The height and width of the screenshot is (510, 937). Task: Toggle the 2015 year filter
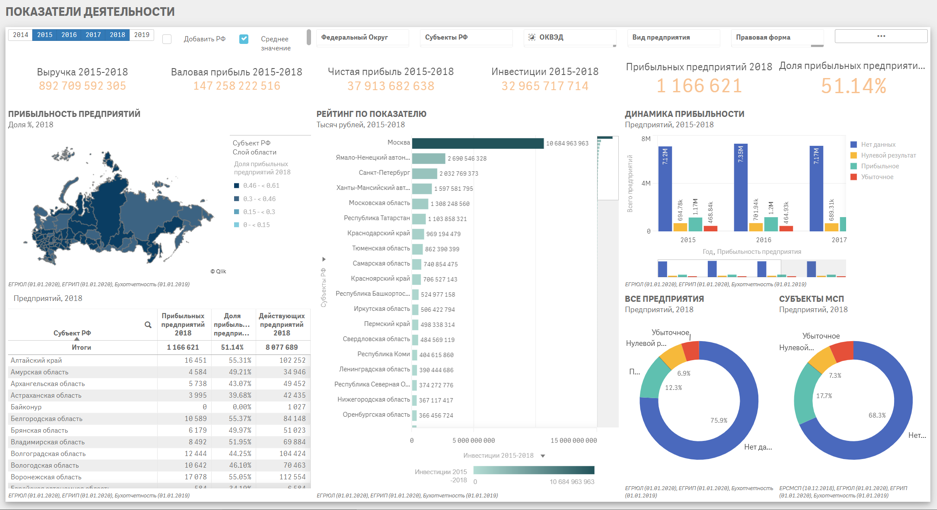click(45, 35)
